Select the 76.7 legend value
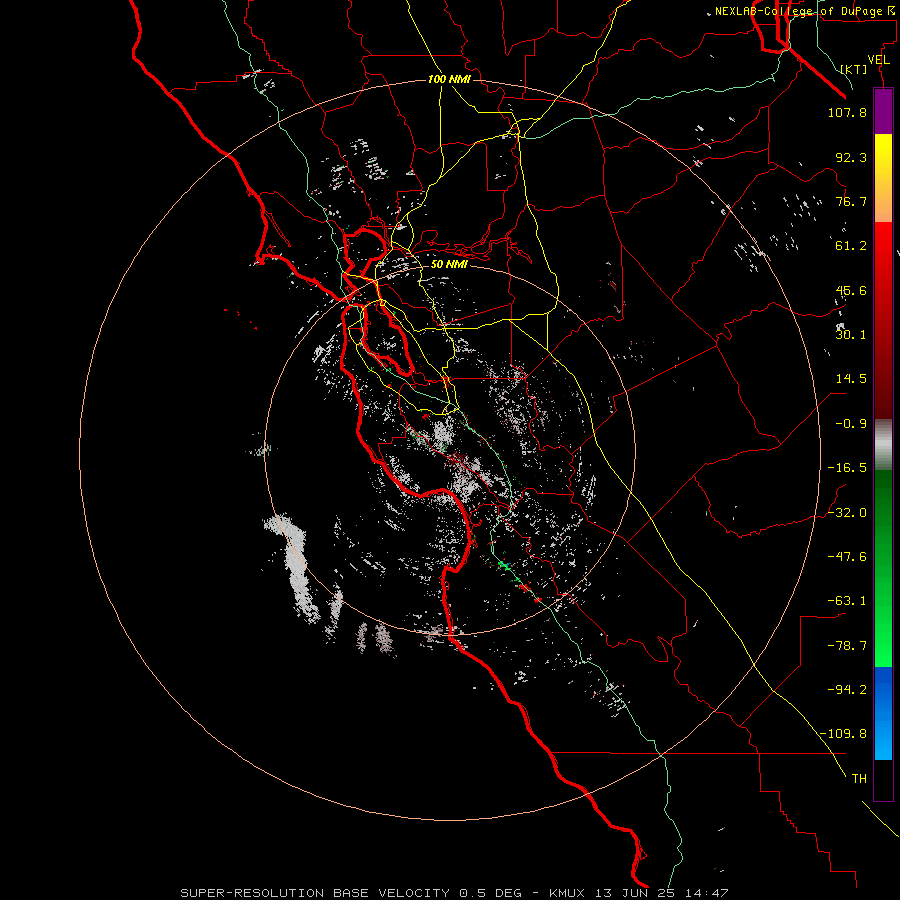 pos(851,201)
